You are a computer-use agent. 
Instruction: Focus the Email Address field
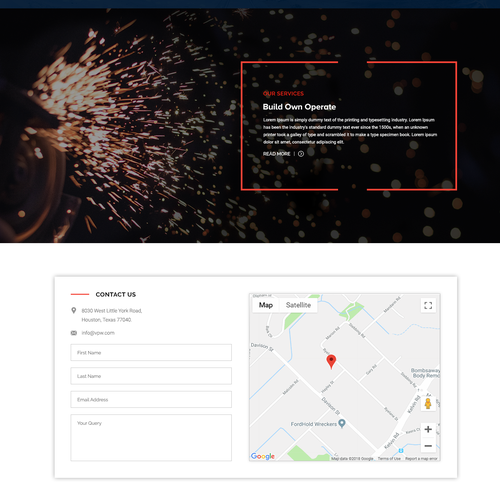[x=151, y=399]
